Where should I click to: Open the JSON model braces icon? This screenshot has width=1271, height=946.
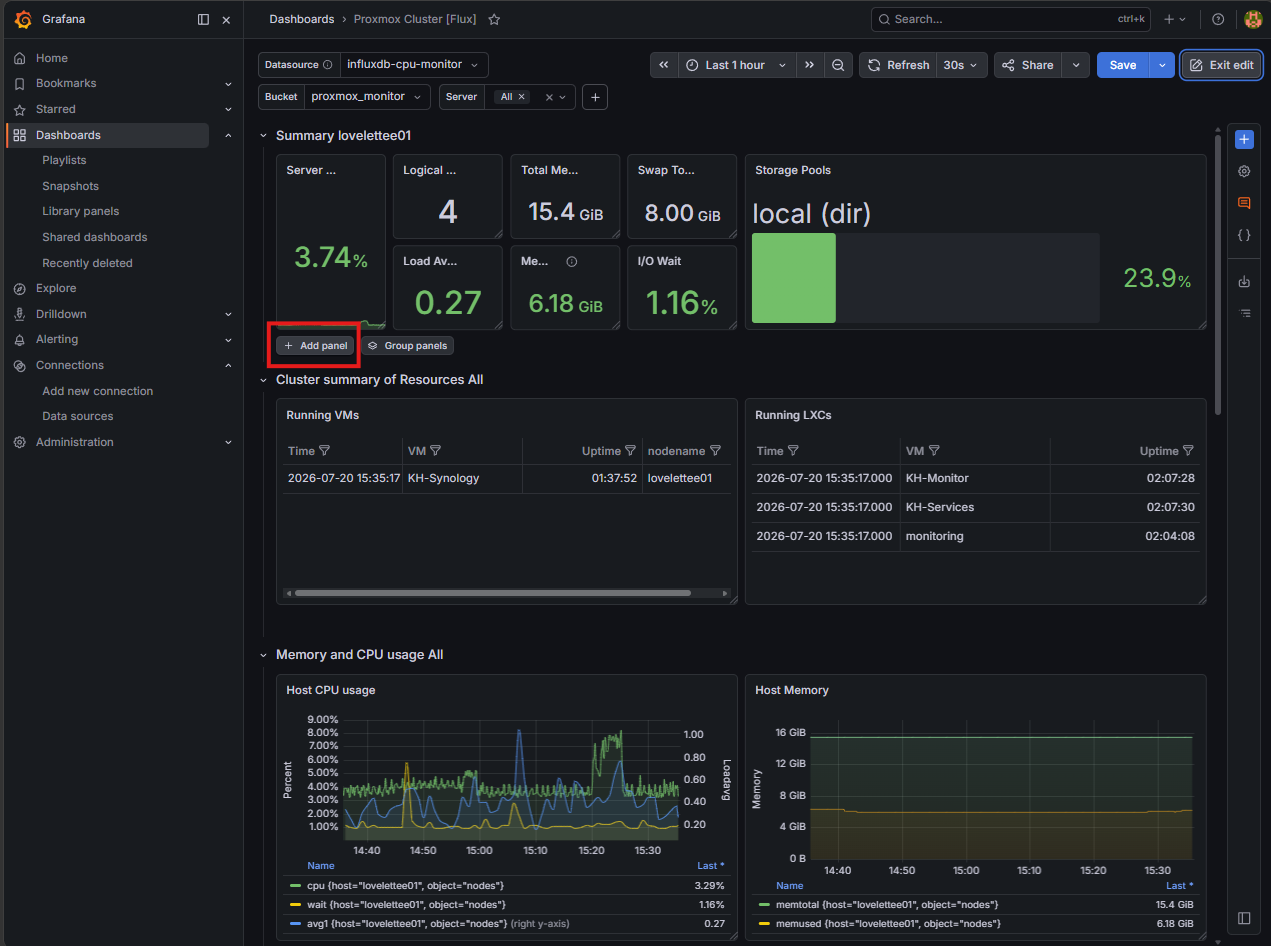click(x=1244, y=235)
